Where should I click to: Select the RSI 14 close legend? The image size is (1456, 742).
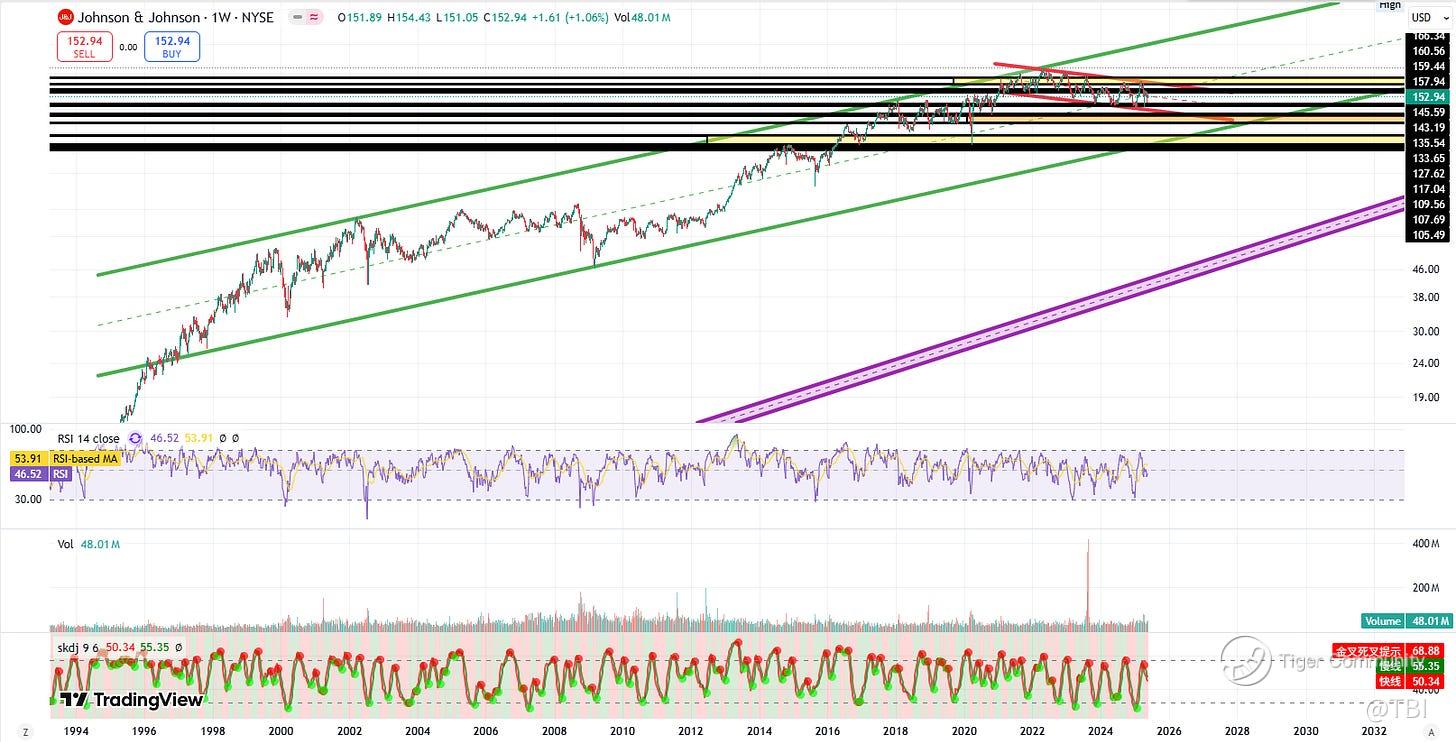(87, 438)
